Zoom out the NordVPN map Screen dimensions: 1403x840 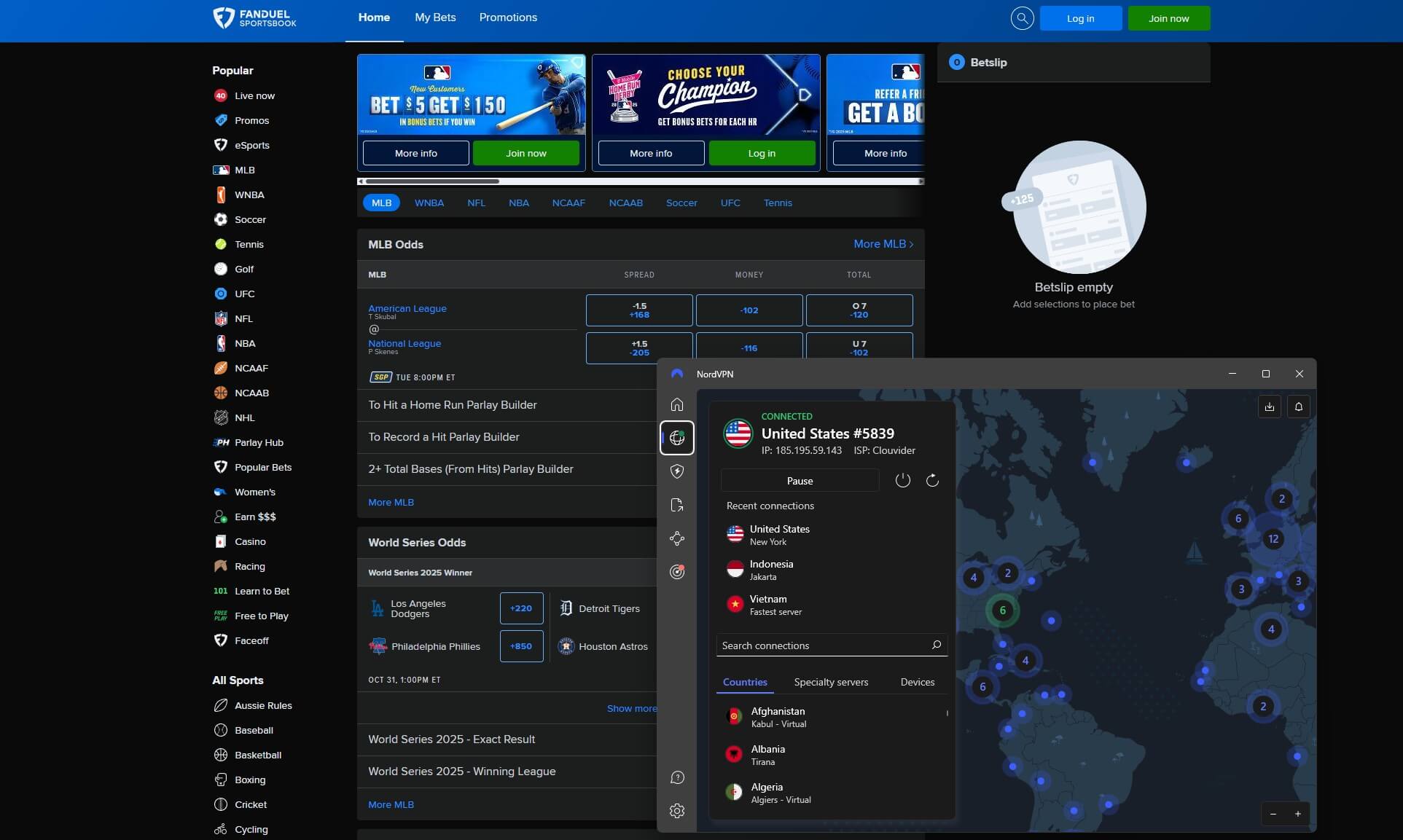pos(1273,814)
